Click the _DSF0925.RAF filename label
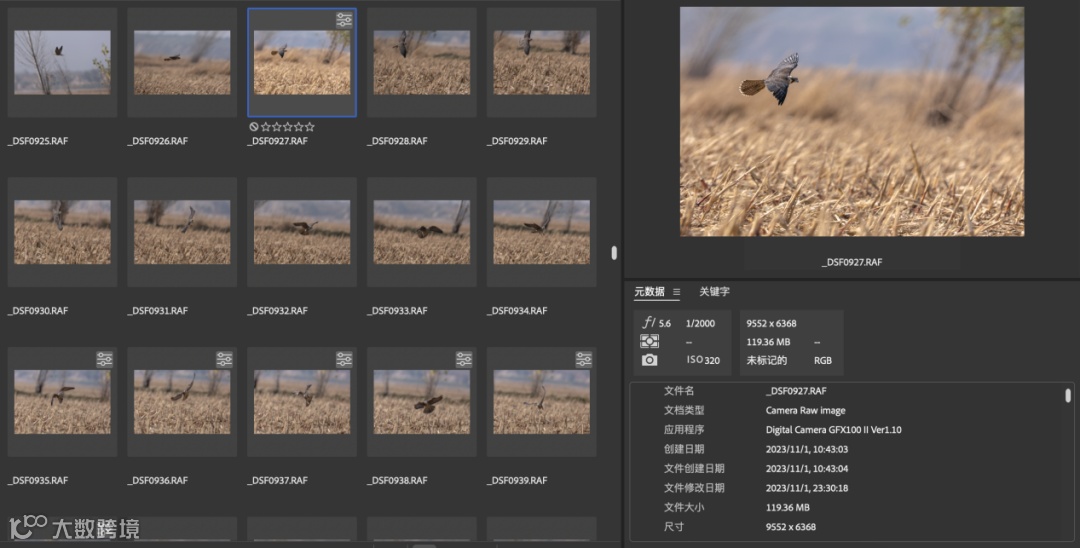This screenshot has height=548, width=1080. (x=38, y=141)
